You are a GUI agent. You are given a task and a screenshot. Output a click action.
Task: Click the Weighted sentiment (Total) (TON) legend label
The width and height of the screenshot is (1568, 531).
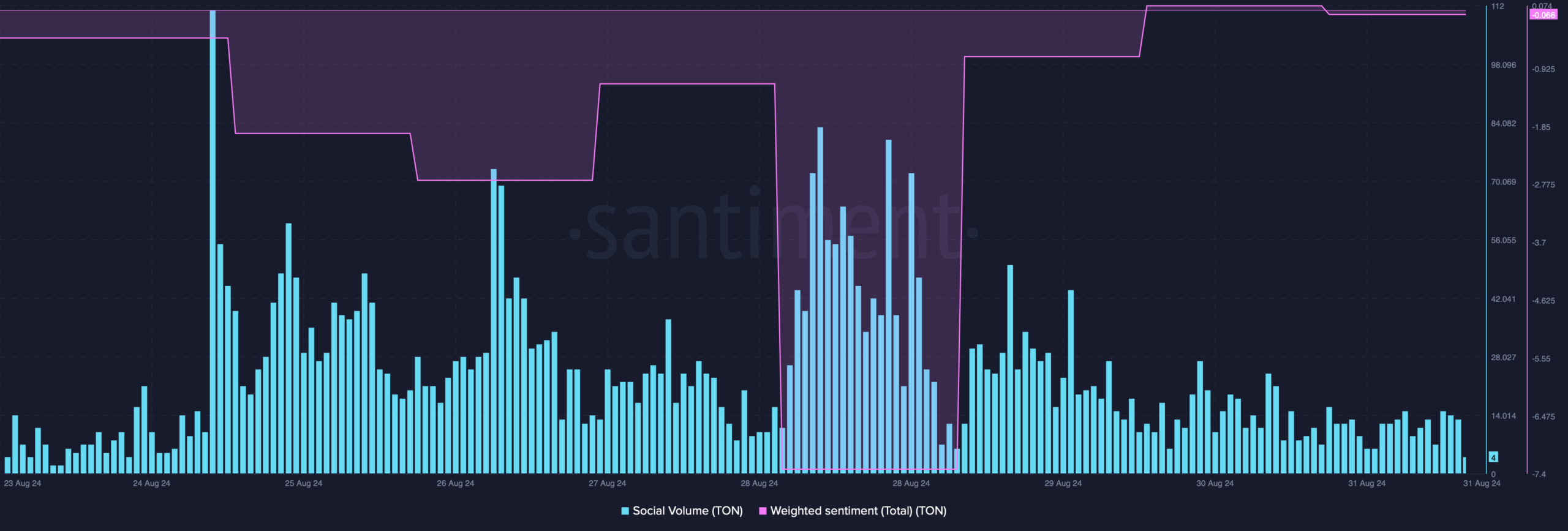tap(858, 511)
